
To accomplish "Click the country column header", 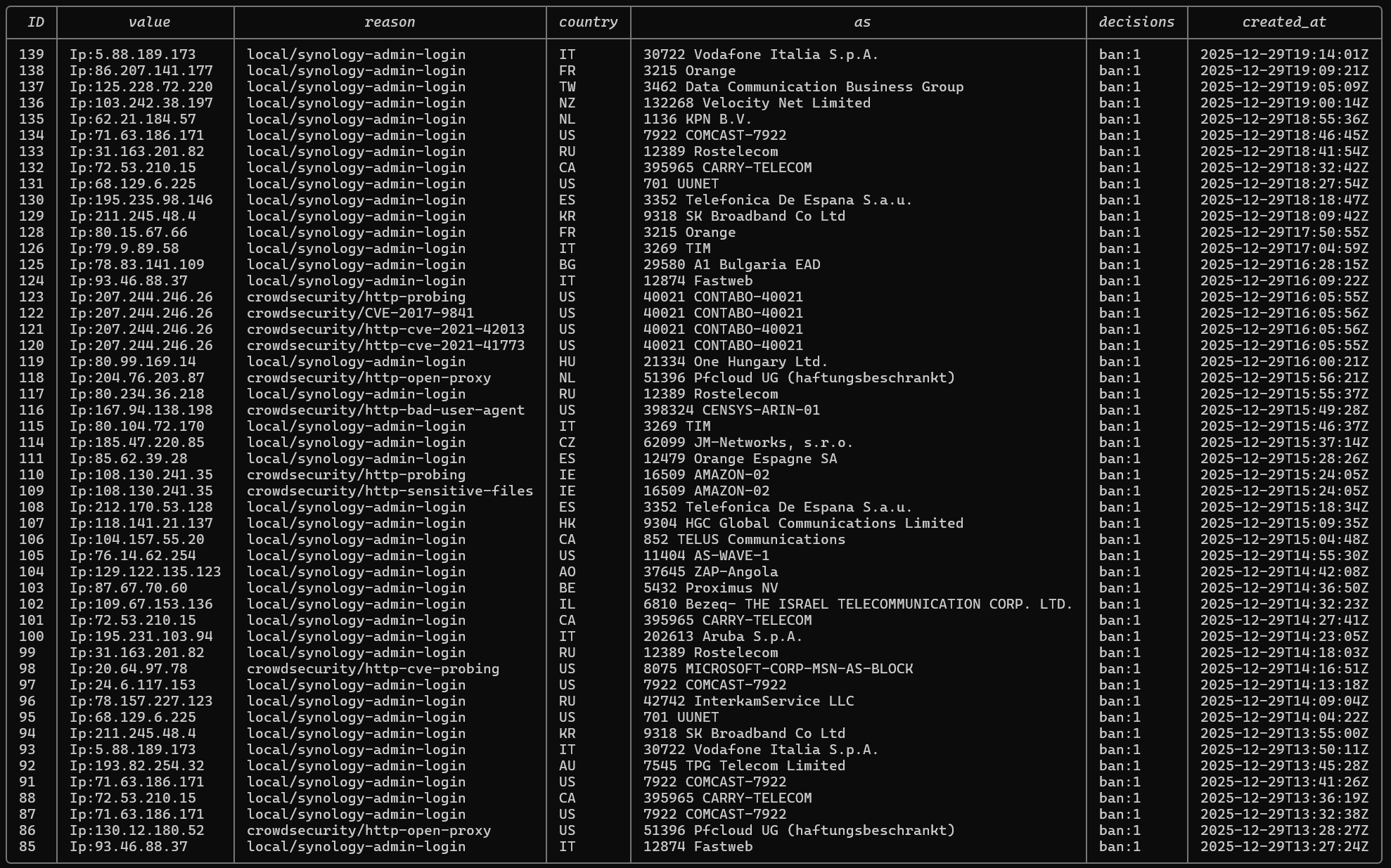I will coord(588,22).
